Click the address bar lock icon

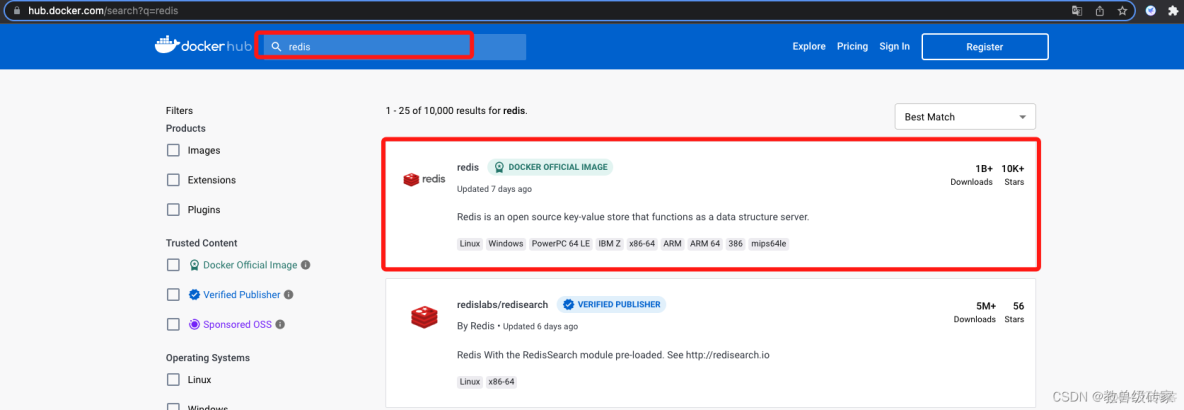[17, 11]
